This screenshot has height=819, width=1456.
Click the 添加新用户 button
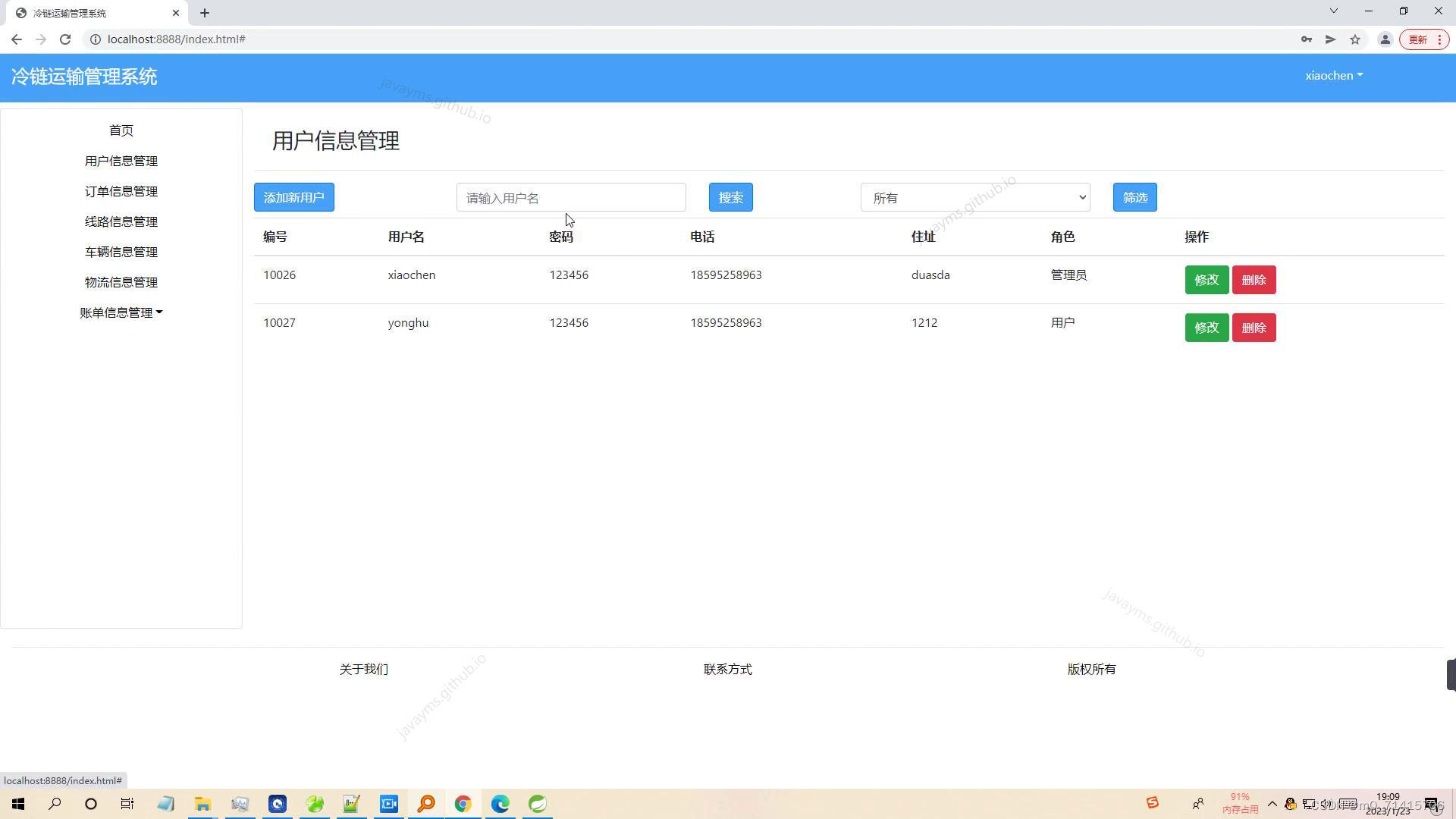coord(294,198)
